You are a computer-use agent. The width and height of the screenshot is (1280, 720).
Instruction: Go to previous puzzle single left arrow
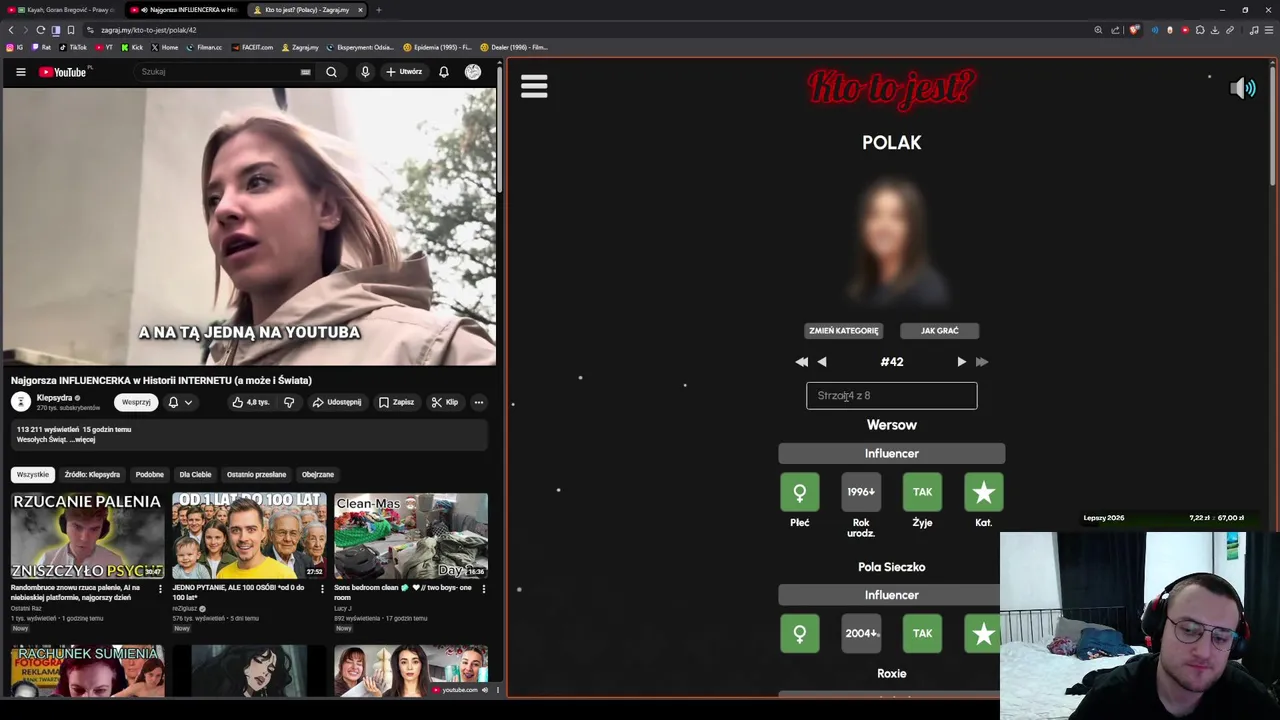822,362
